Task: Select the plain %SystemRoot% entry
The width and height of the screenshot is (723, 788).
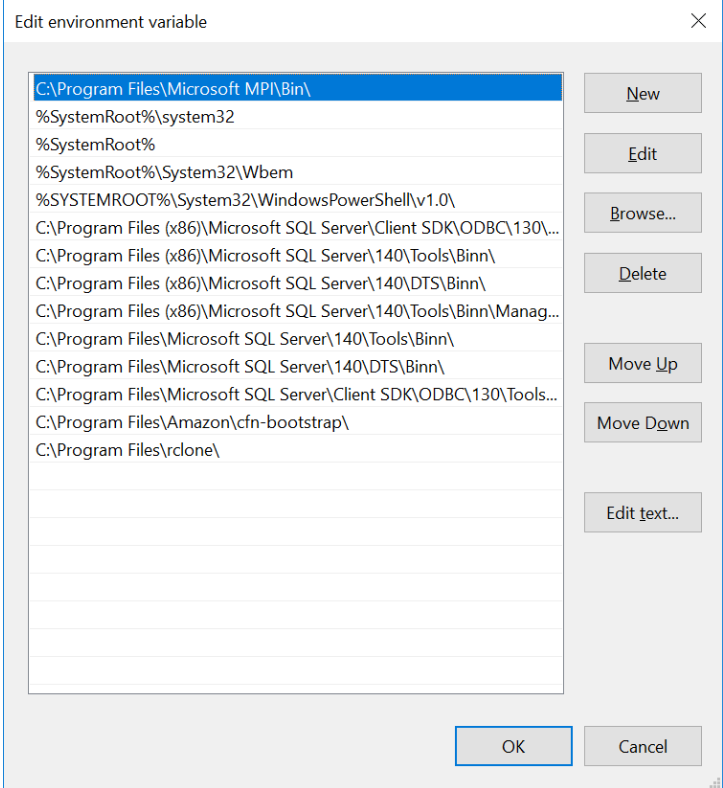Action: pos(95,144)
